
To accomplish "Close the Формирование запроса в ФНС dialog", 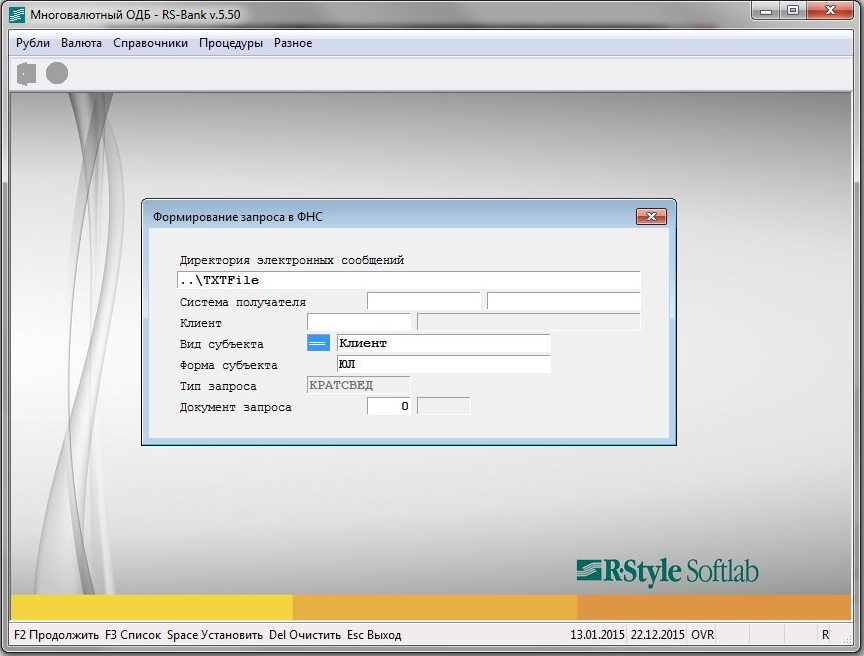I will [650, 216].
